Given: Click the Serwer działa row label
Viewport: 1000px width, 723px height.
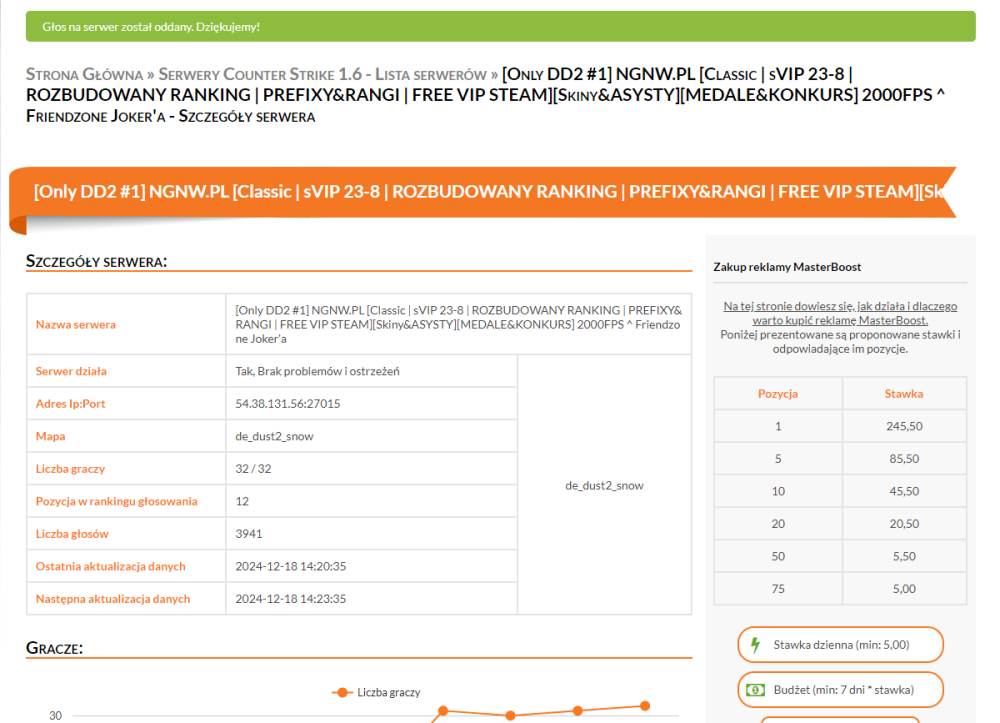Looking at the screenshot, I should point(71,371).
